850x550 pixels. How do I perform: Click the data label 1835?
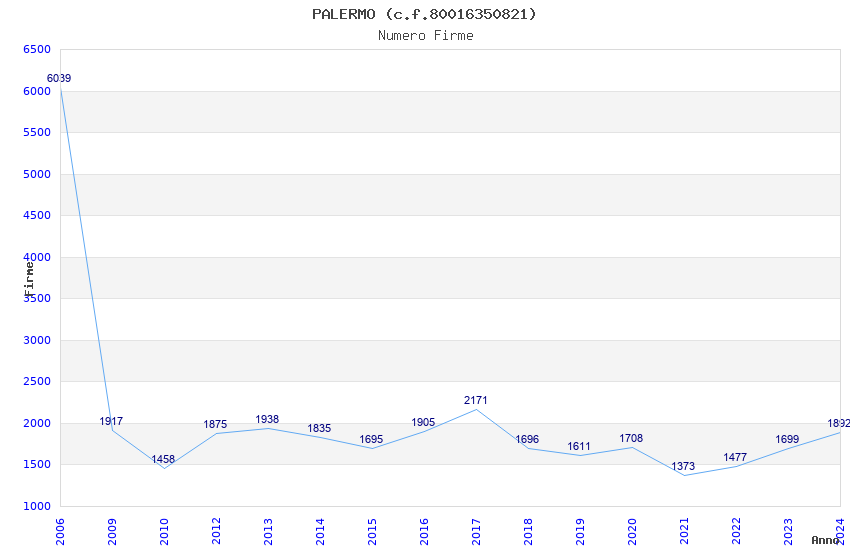(319, 429)
